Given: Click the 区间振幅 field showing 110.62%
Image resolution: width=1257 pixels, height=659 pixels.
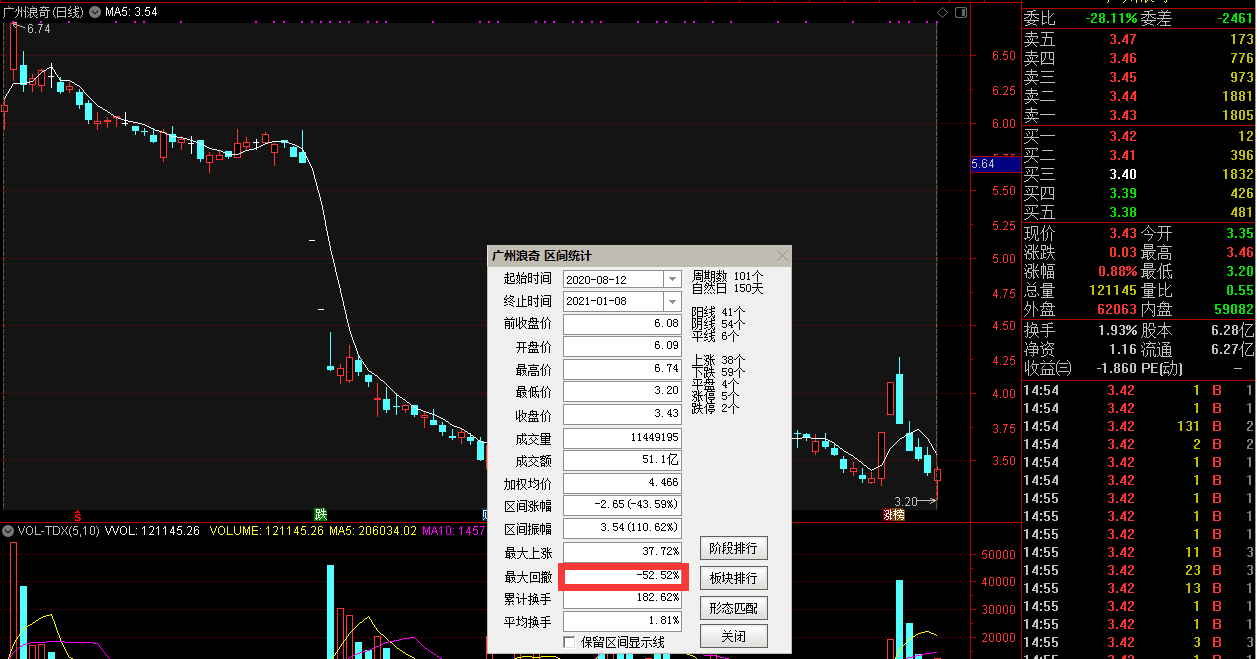Looking at the screenshot, I should (623, 528).
